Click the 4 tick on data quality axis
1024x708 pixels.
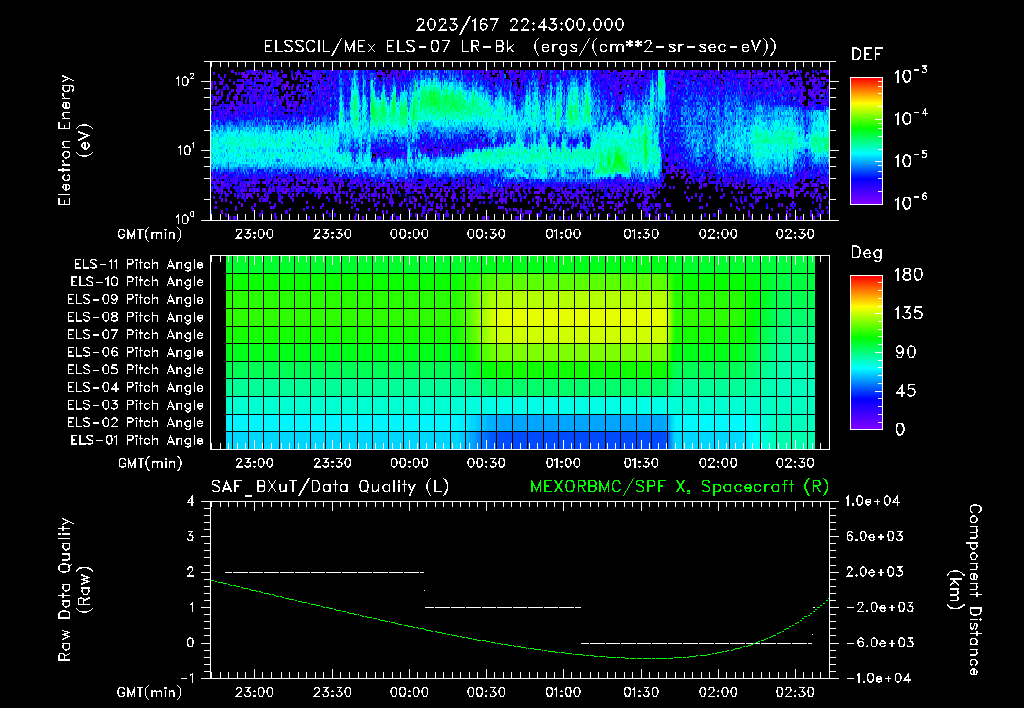click(x=191, y=501)
